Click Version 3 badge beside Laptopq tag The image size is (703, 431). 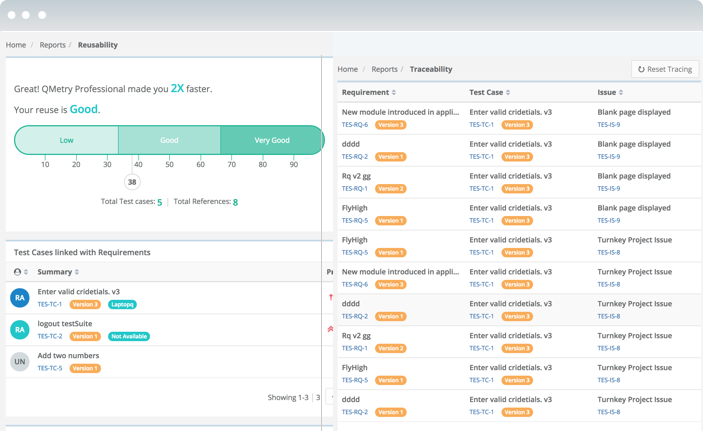coord(85,305)
